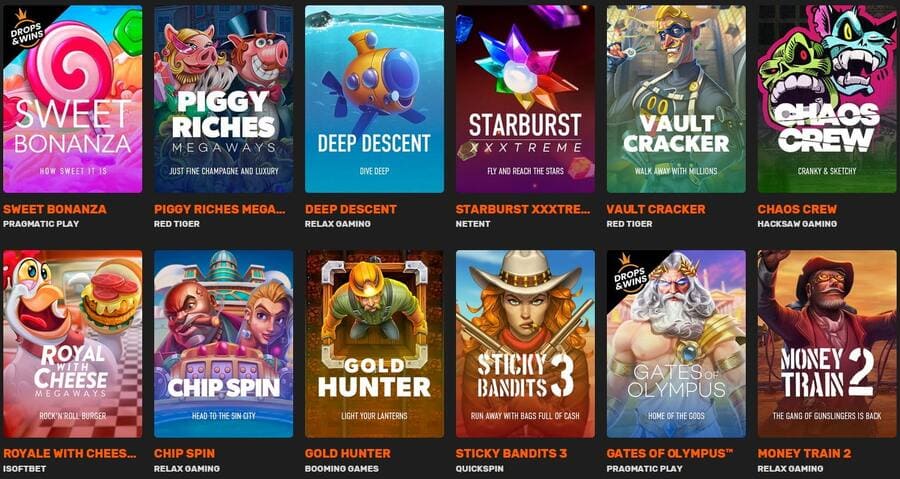
Task: Click the GOLD HUNTER title text
Action: pos(348,454)
